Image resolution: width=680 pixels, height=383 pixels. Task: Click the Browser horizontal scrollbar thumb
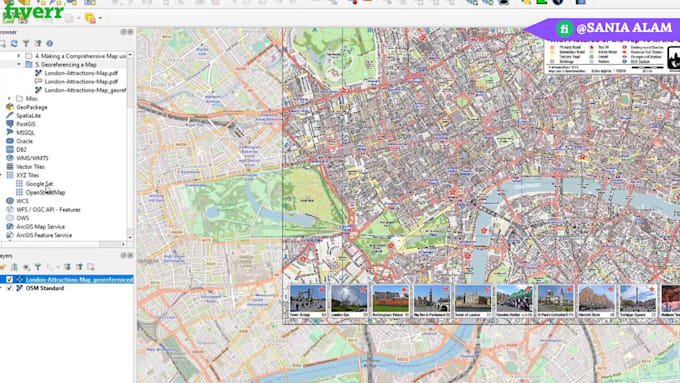(x=50, y=245)
